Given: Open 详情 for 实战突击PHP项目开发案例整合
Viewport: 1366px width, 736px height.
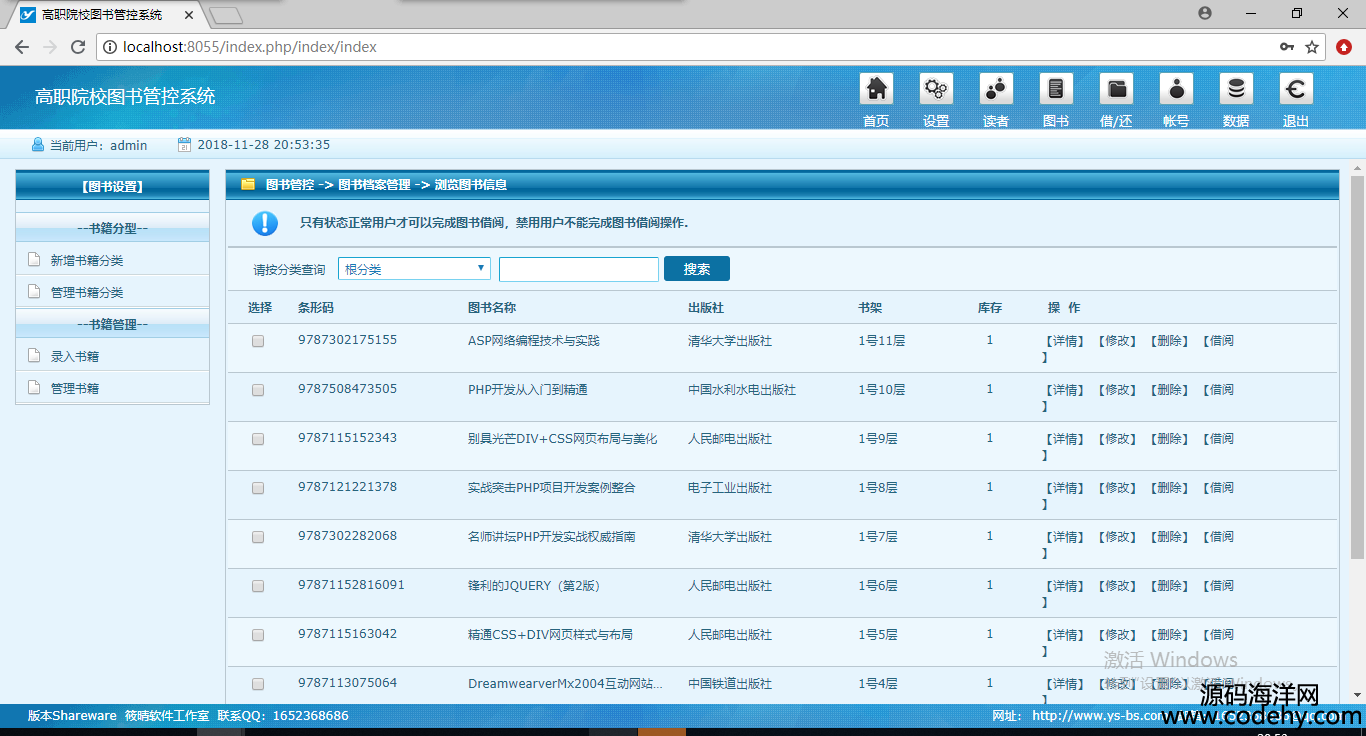Looking at the screenshot, I should pos(1065,488).
